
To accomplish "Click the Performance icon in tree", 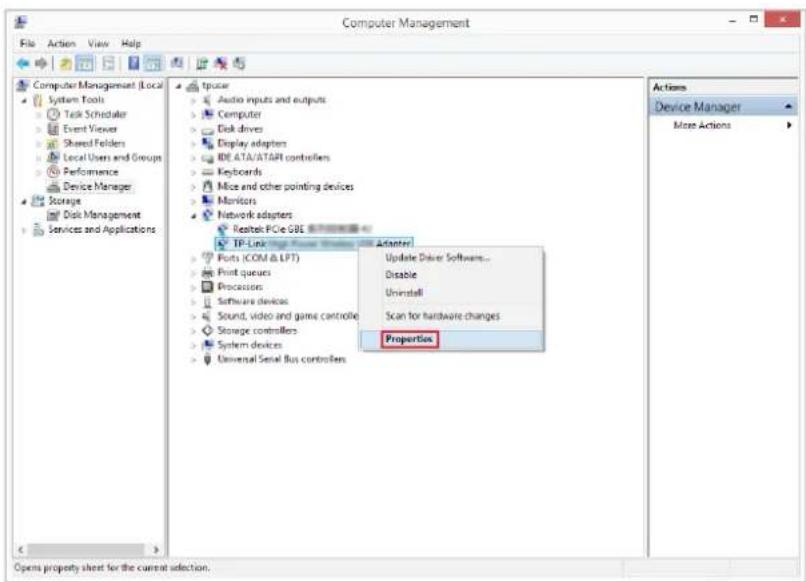I will 53,172.
